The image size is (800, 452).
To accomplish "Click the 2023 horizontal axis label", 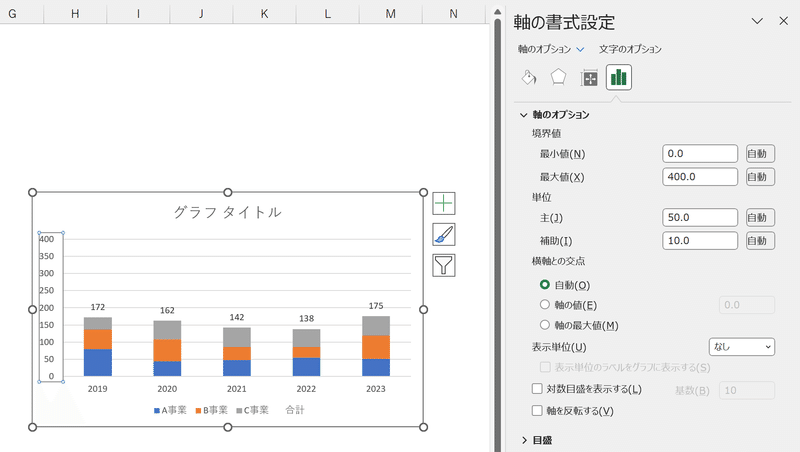I will pos(376,389).
